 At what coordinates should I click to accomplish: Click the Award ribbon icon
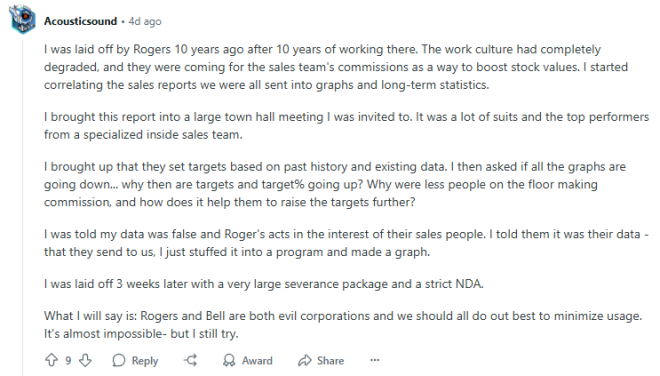click(x=229, y=360)
